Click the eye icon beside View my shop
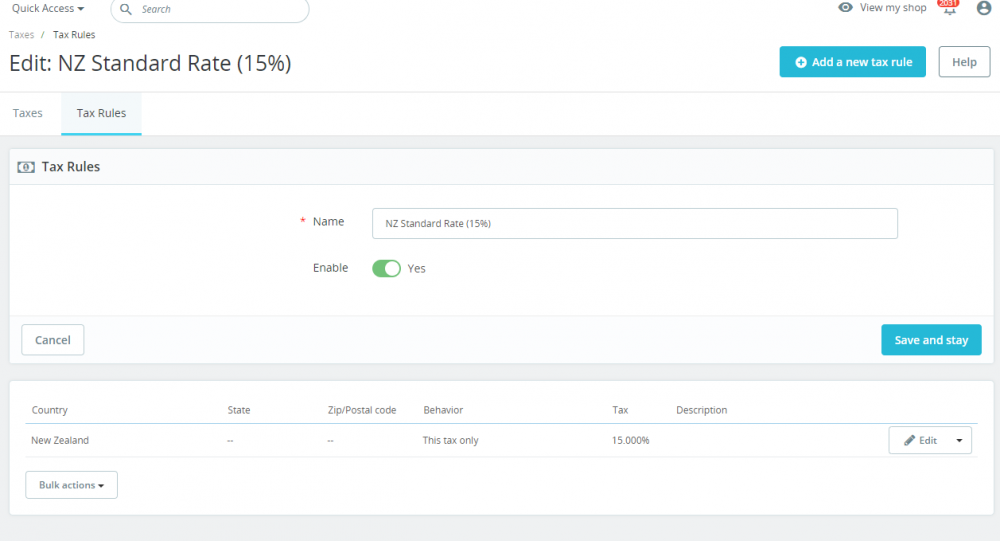 (845, 8)
